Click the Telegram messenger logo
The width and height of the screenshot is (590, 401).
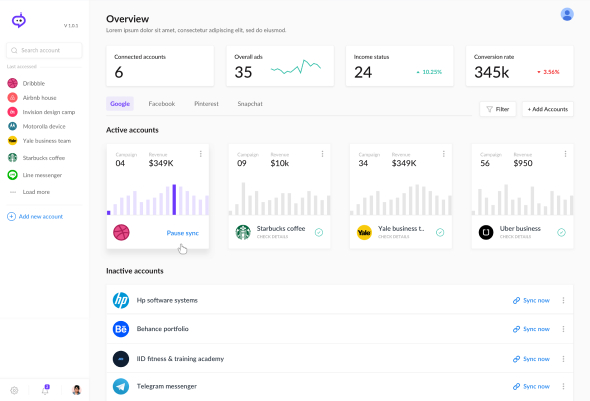point(121,386)
